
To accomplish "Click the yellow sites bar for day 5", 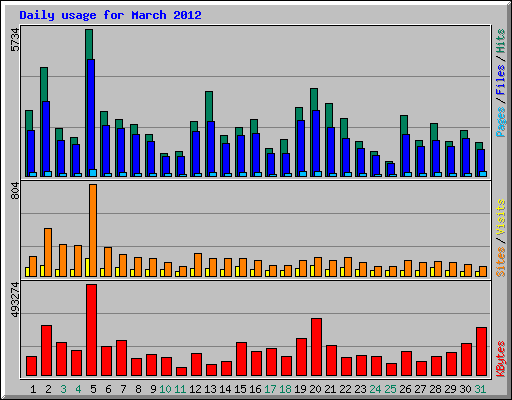I will tap(87, 267).
